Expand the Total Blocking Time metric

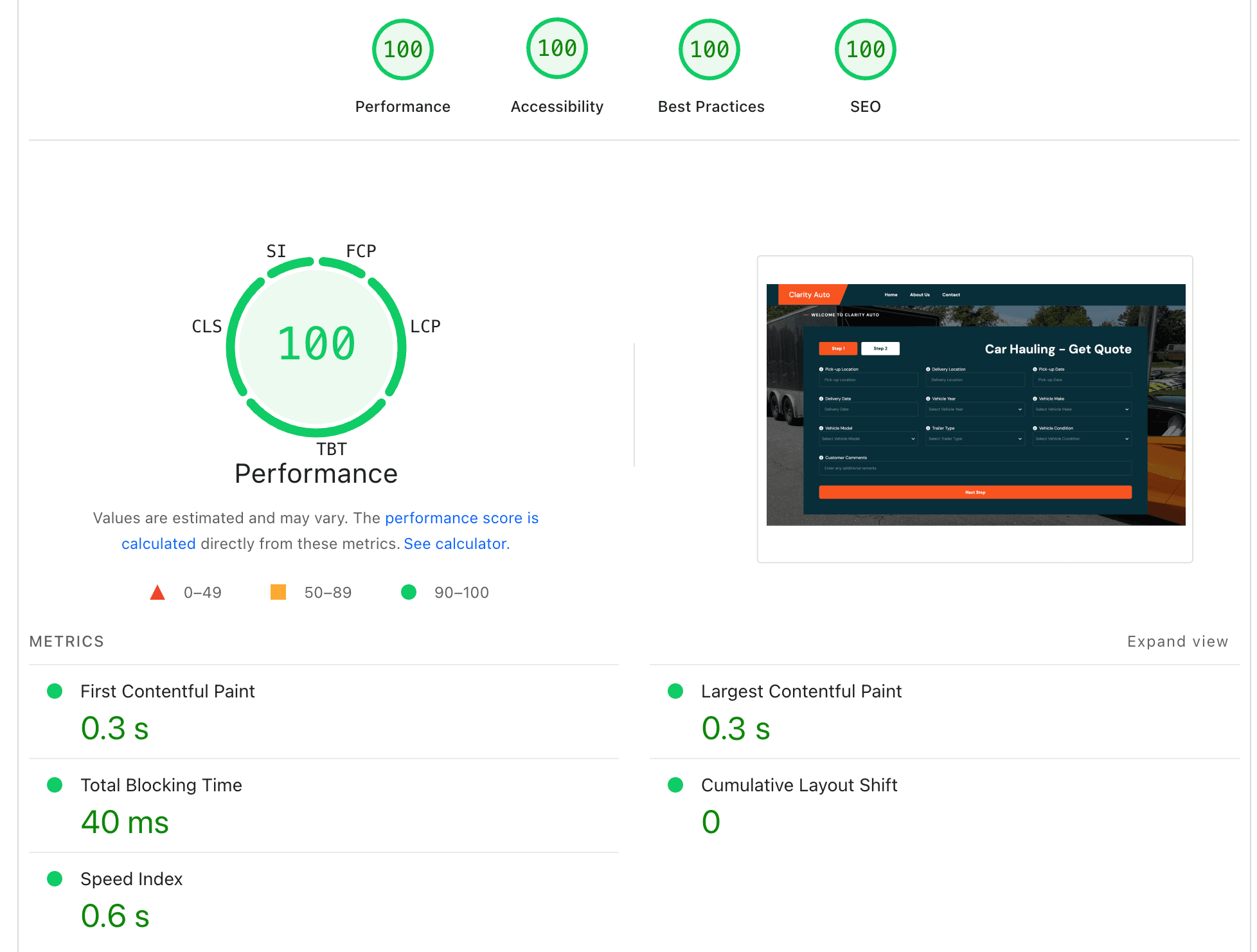324,805
